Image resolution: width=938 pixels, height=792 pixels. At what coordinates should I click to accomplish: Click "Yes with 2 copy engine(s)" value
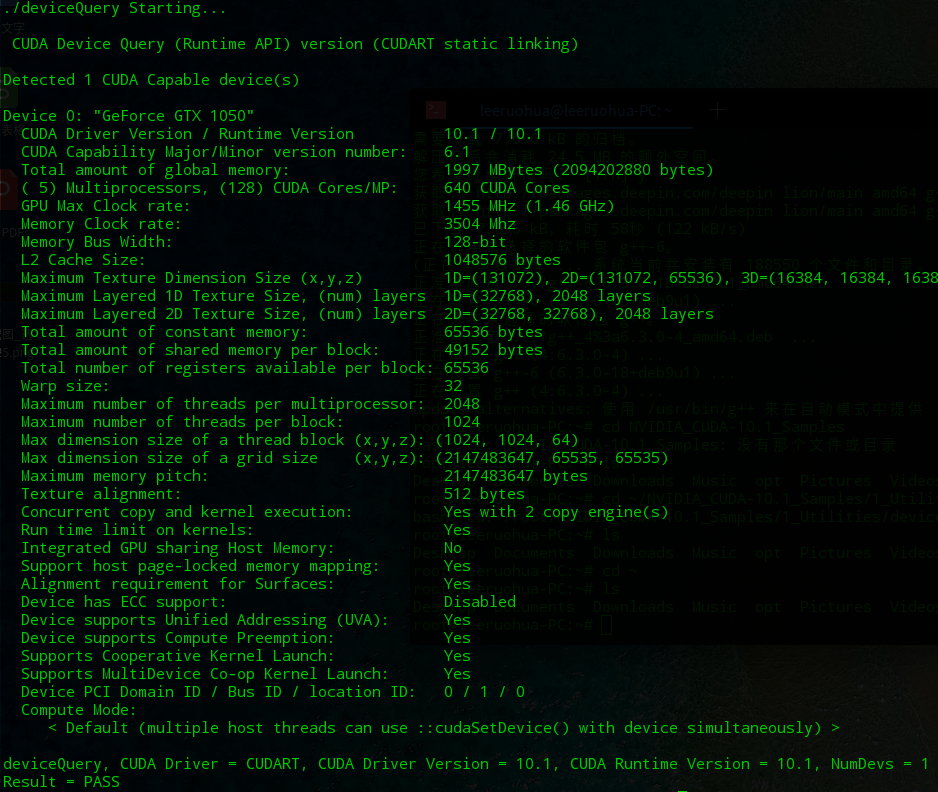[x=556, y=512]
